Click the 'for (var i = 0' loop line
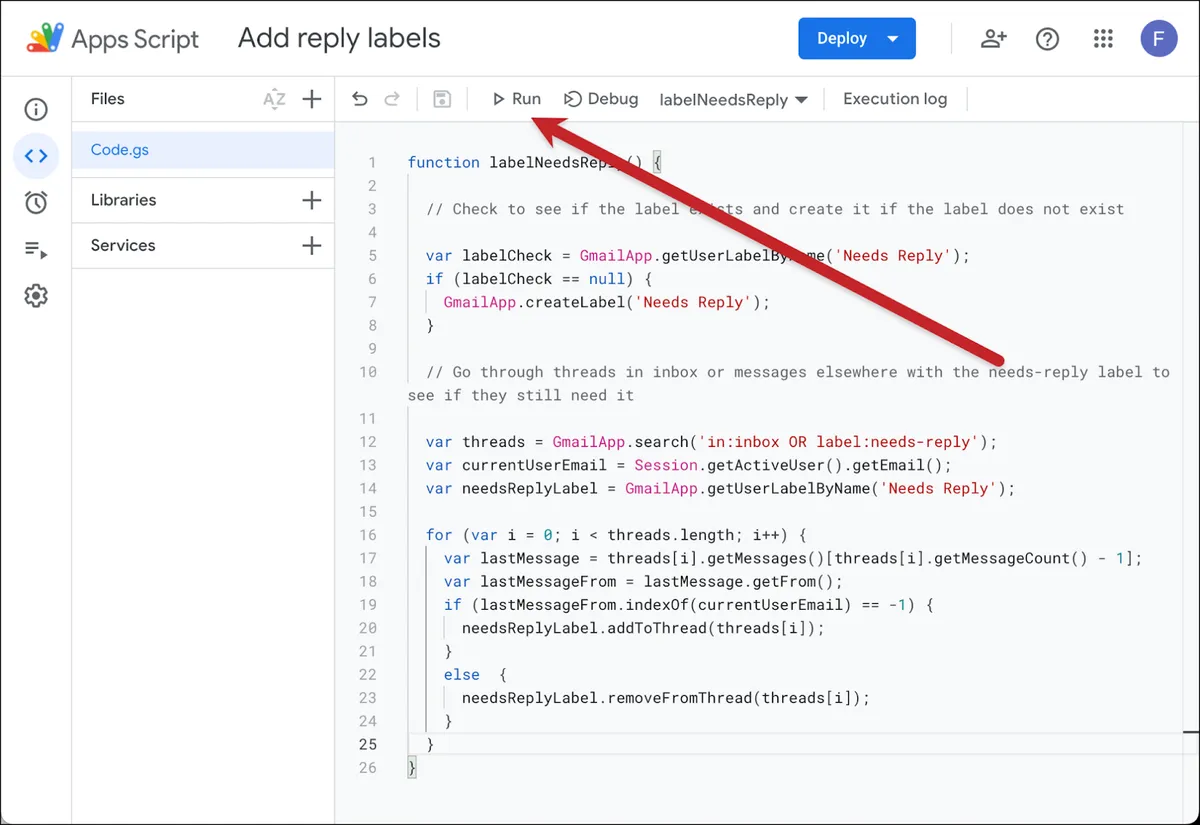Image resolution: width=1200 pixels, height=825 pixels. tap(616, 535)
